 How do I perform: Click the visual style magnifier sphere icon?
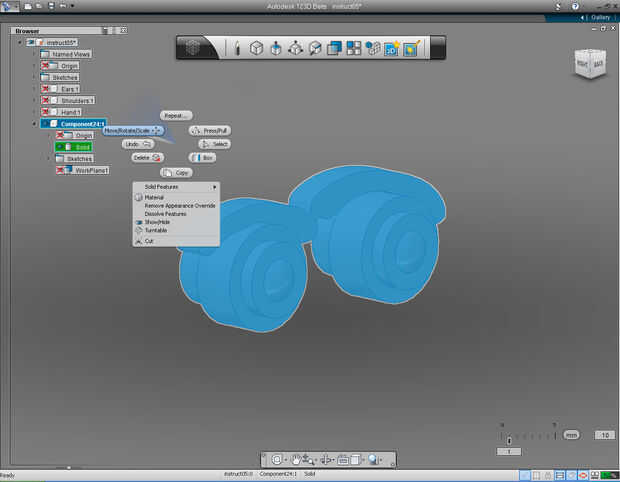[x=373, y=459]
